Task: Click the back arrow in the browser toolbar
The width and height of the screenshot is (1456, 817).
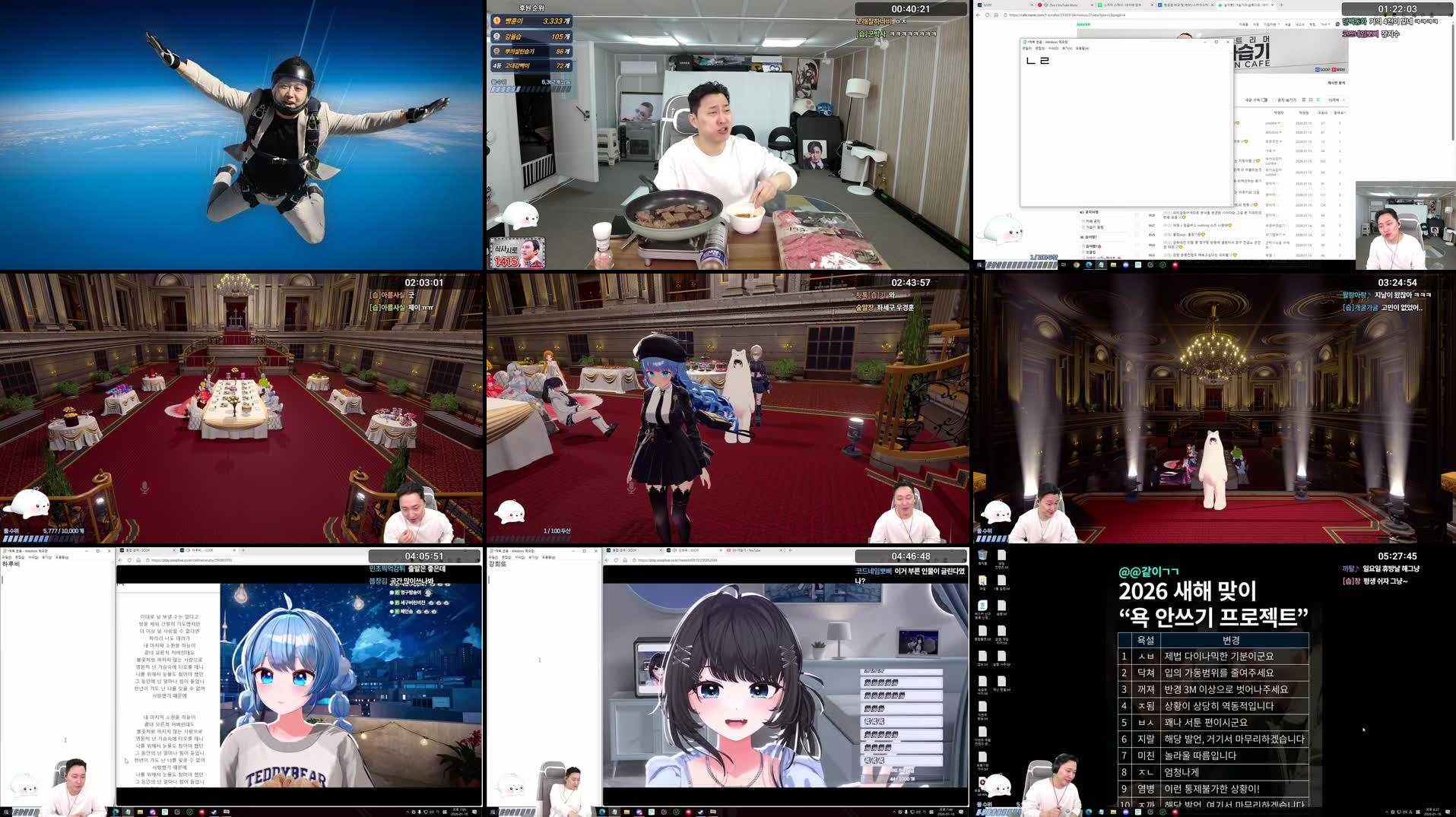Action: tap(978, 14)
